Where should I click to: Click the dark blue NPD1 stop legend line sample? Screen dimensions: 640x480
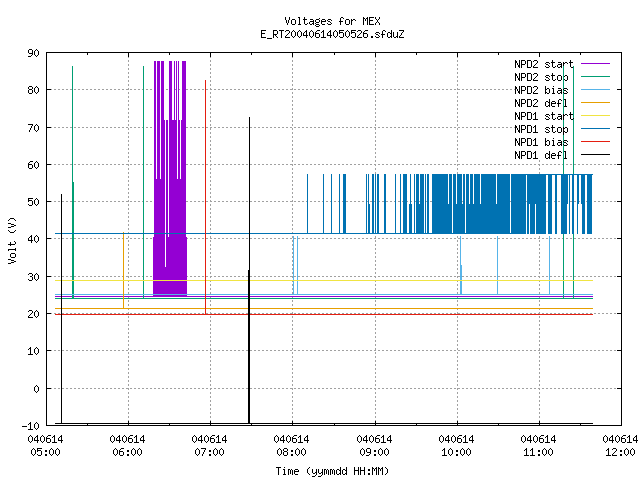(x=595, y=129)
